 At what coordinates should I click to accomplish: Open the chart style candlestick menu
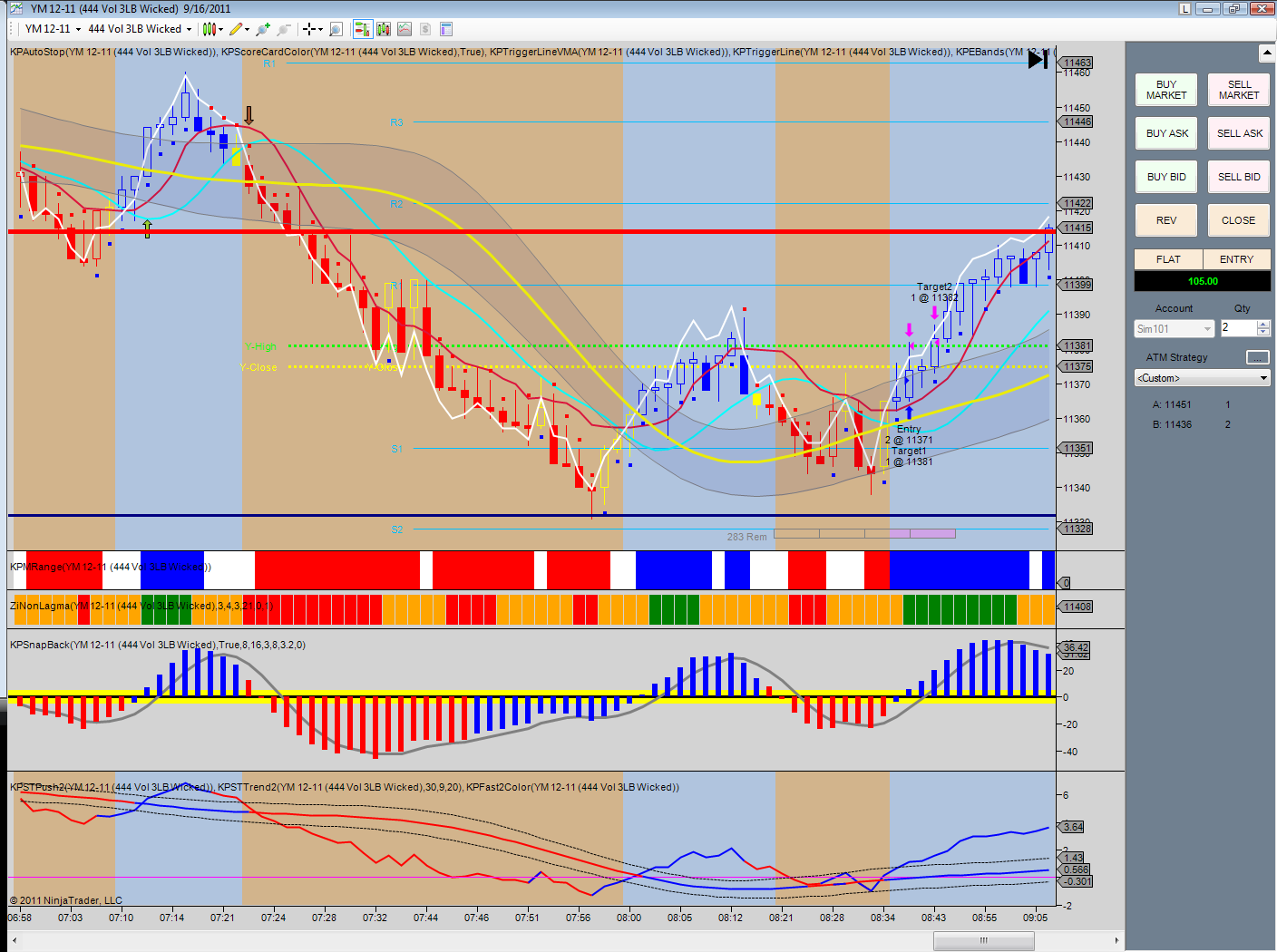click(x=209, y=29)
